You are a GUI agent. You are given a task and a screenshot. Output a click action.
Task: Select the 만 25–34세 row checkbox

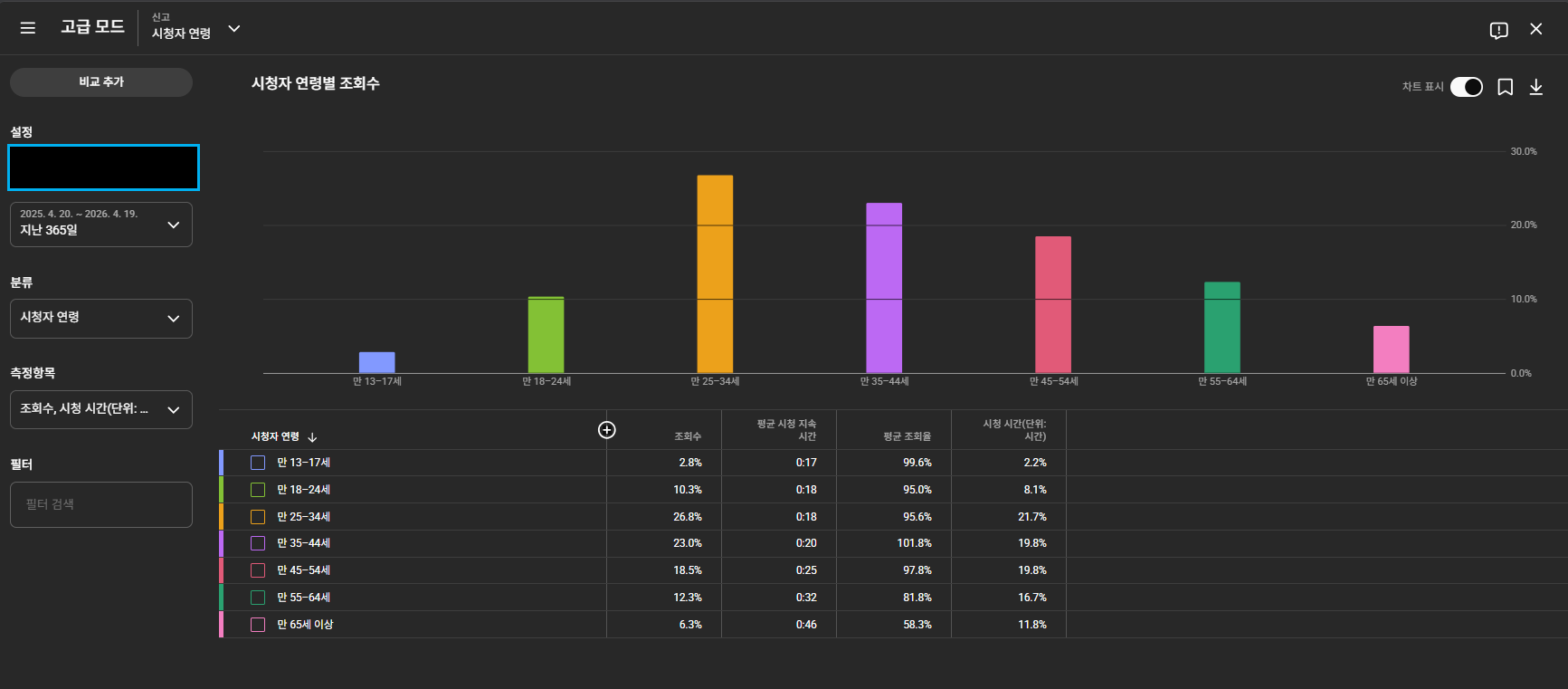coord(258,517)
